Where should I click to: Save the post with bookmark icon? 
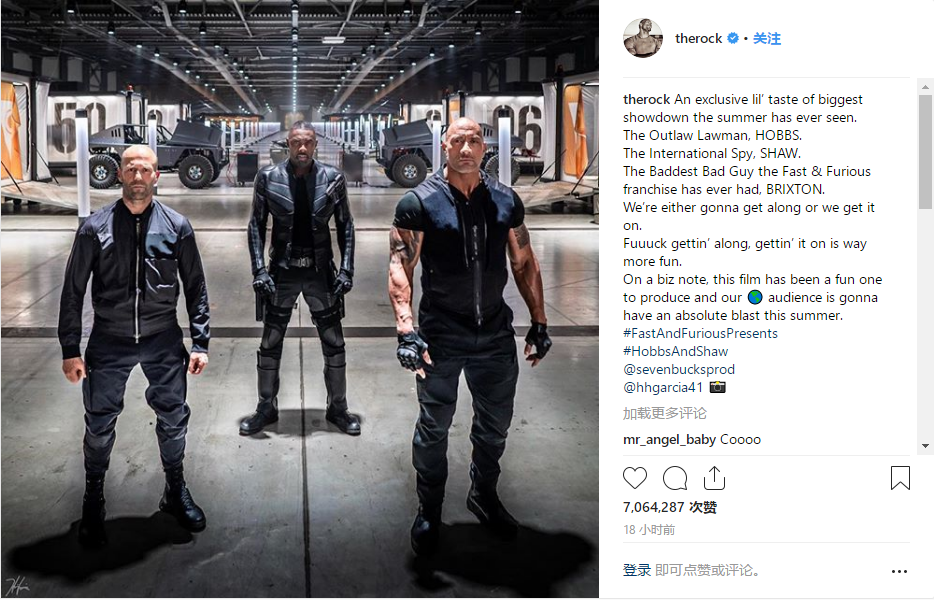[x=900, y=478]
